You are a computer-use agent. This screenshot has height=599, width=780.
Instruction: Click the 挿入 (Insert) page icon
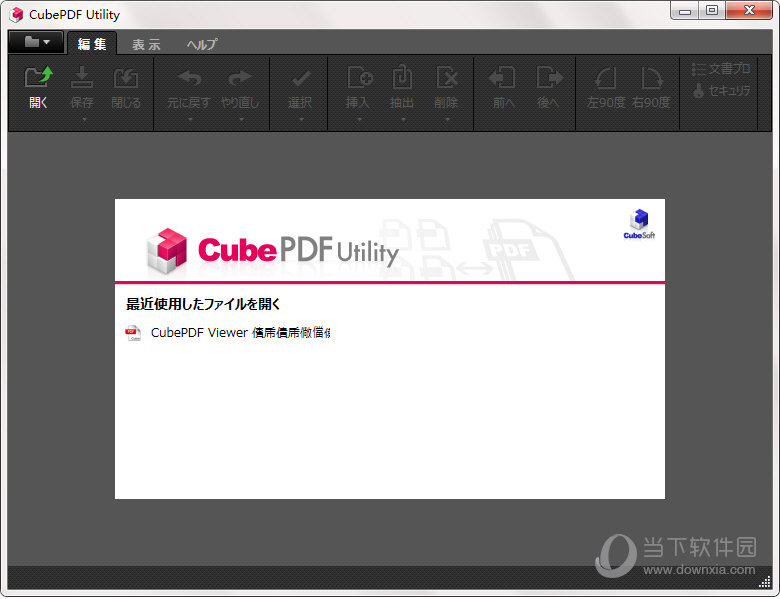(x=360, y=77)
